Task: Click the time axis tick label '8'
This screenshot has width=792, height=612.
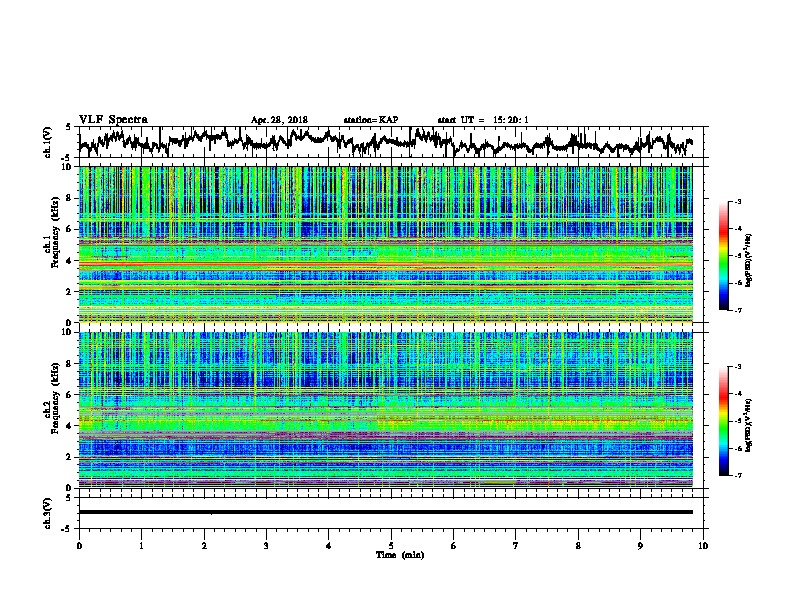Action: [x=578, y=546]
